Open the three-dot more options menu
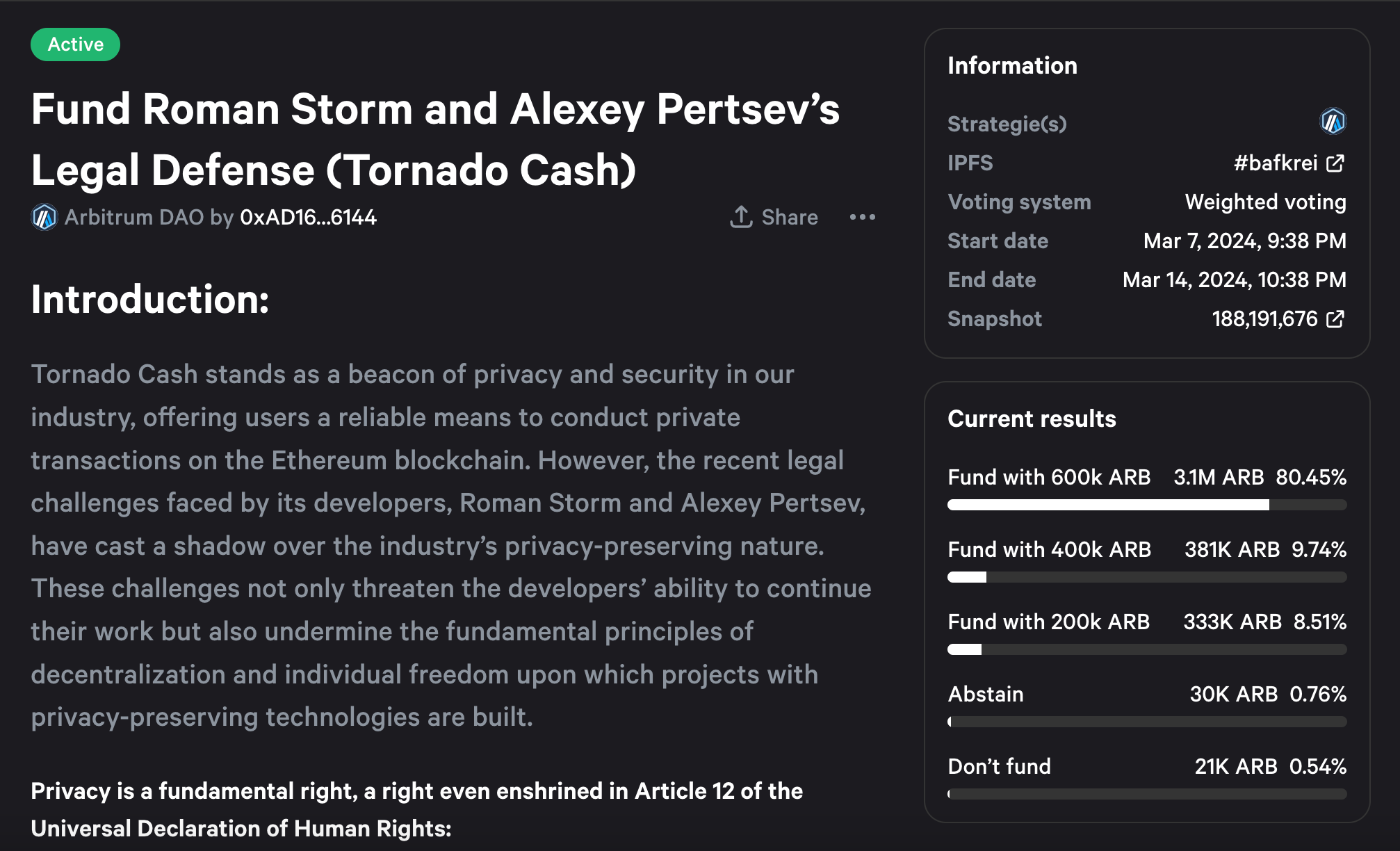The height and width of the screenshot is (851, 1400). (x=862, y=217)
